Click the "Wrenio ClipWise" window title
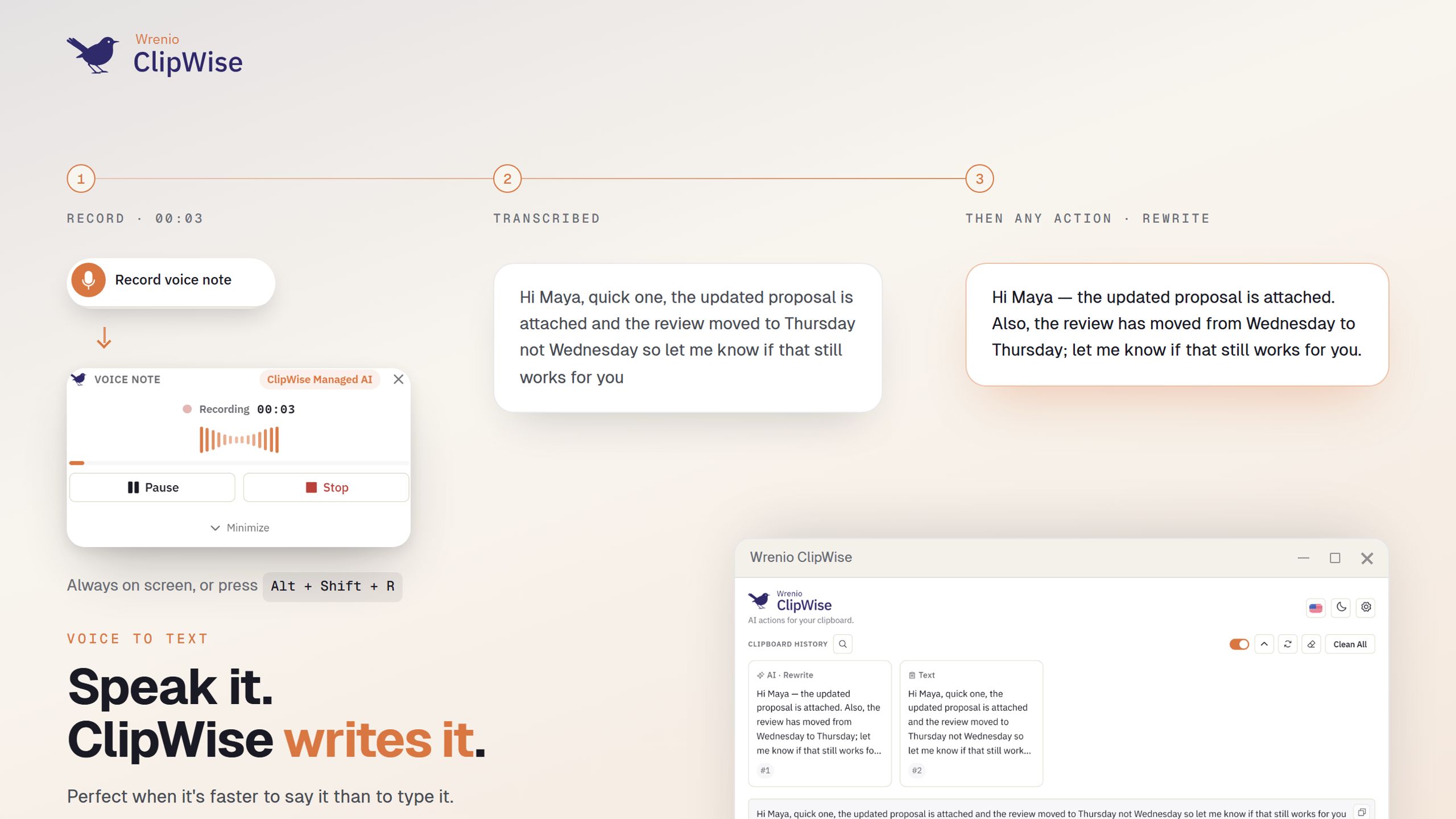The image size is (1456, 819). click(x=801, y=557)
